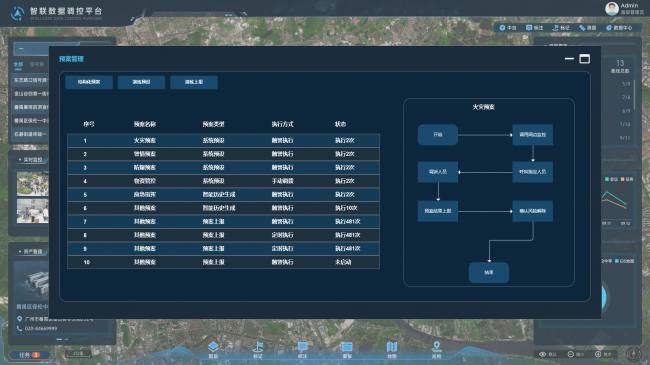Image resolution: width=650 pixels, height=365 pixels.
Task: Switch to the 全部 tab in the left panel
Action: 18,64
